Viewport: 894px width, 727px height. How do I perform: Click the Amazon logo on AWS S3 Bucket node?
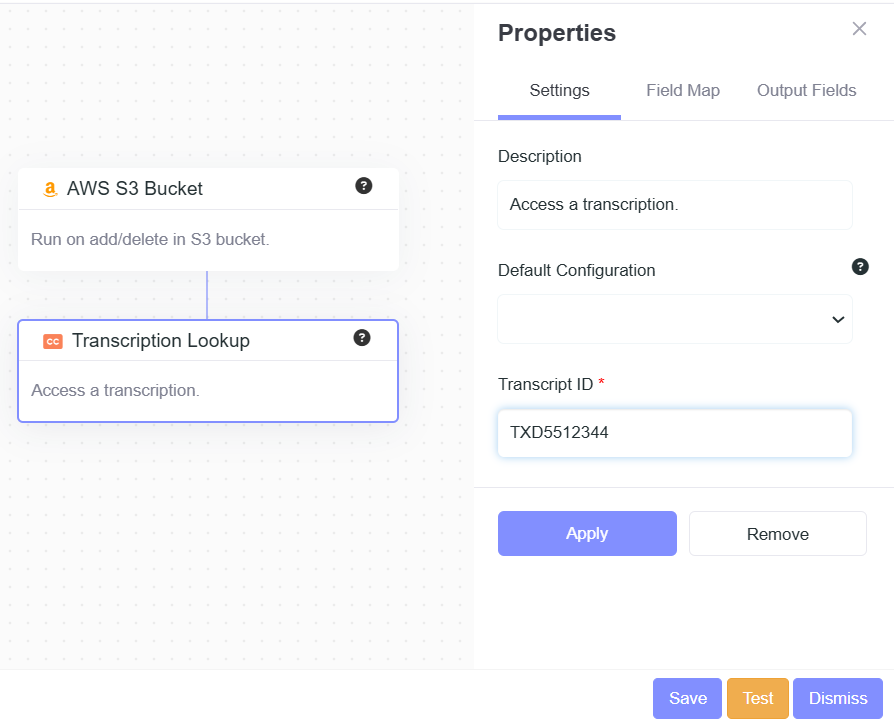51,189
